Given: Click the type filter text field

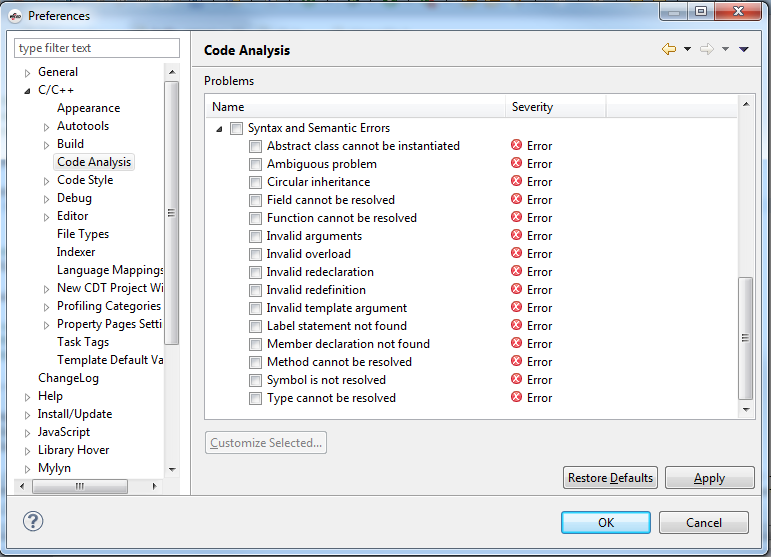Looking at the screenshot, I should coord(97,48).
